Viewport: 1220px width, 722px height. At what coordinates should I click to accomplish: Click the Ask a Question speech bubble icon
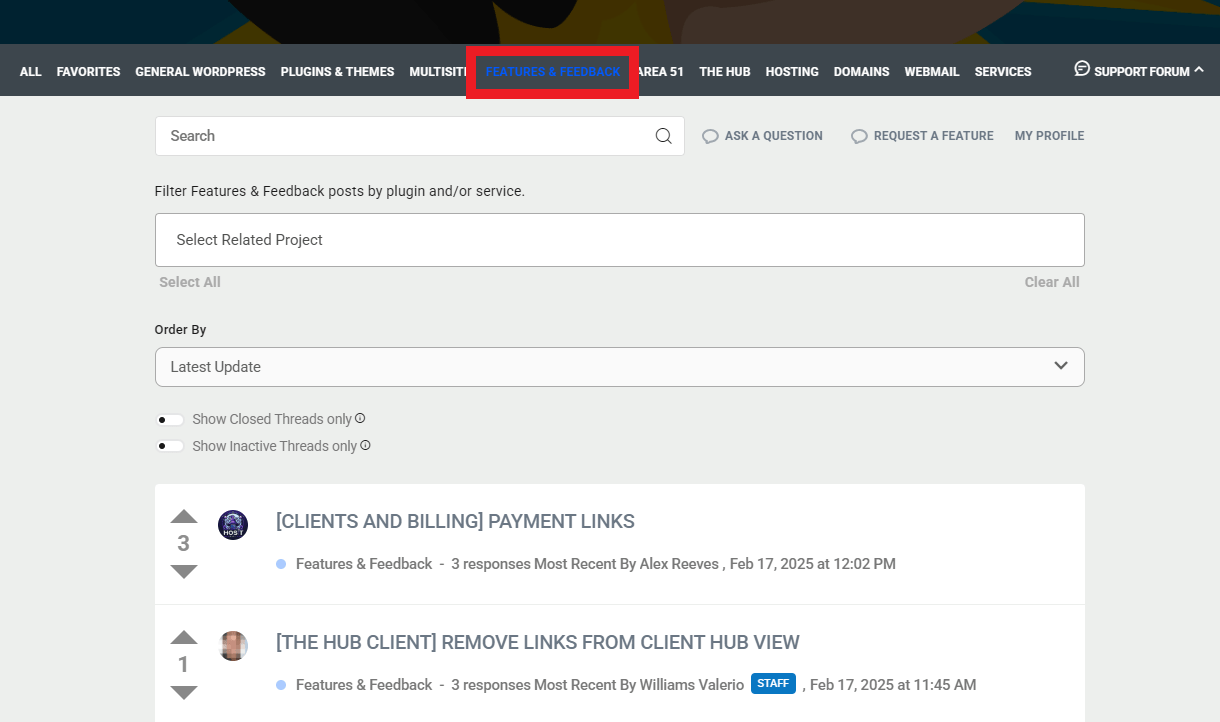(x=710, y=136)
